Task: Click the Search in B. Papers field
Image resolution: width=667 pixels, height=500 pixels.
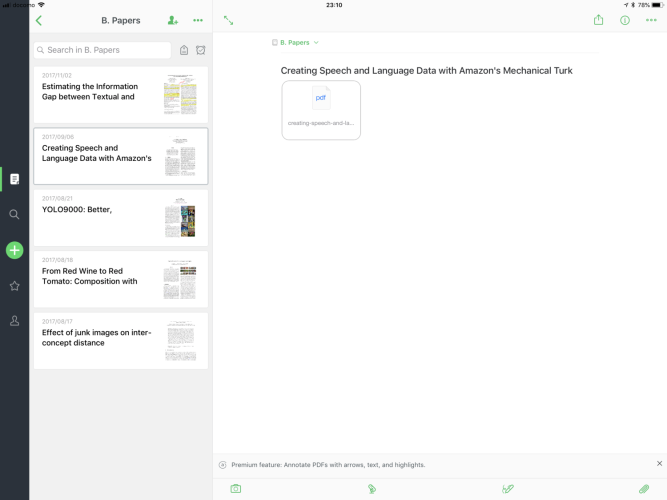Action: click(x=102, y=50)
